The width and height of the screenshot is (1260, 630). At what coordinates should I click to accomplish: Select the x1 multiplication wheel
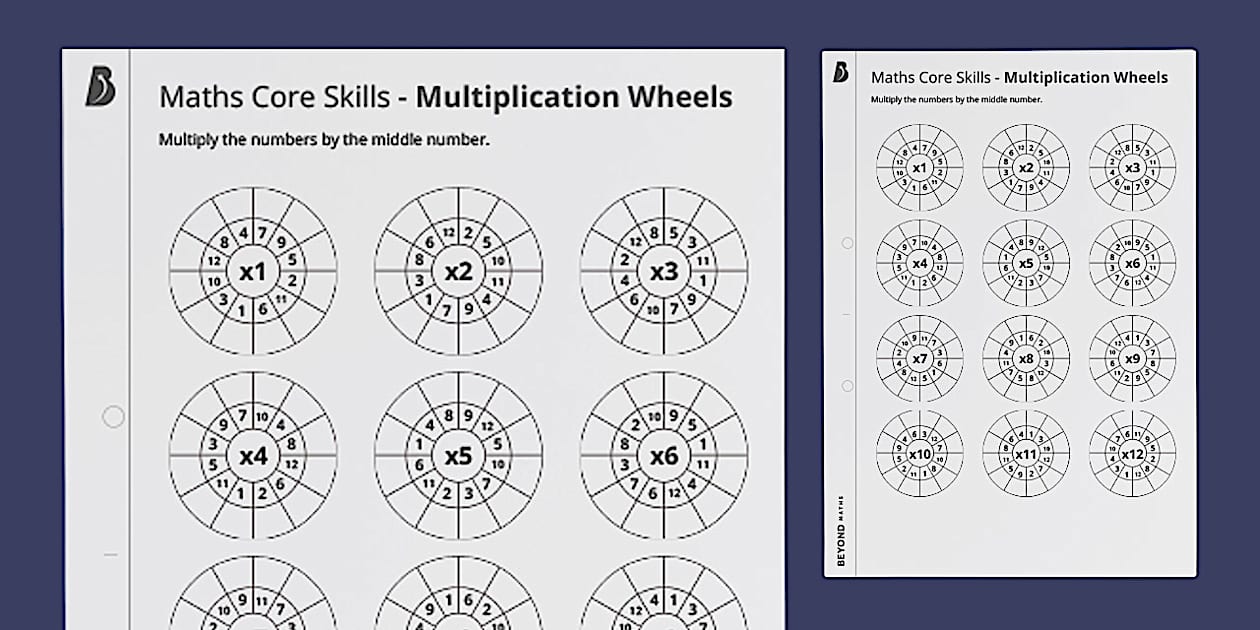pos(254,270)
